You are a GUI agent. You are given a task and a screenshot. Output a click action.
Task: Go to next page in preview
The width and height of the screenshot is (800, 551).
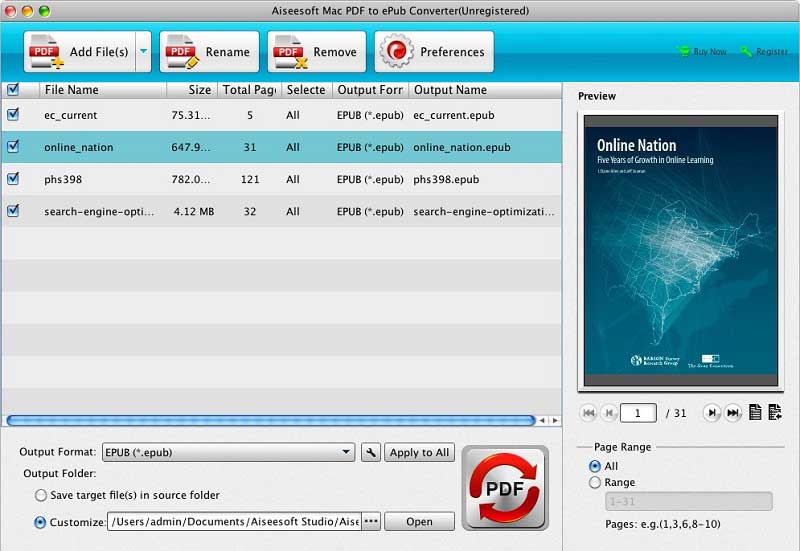tap(711, 413)
